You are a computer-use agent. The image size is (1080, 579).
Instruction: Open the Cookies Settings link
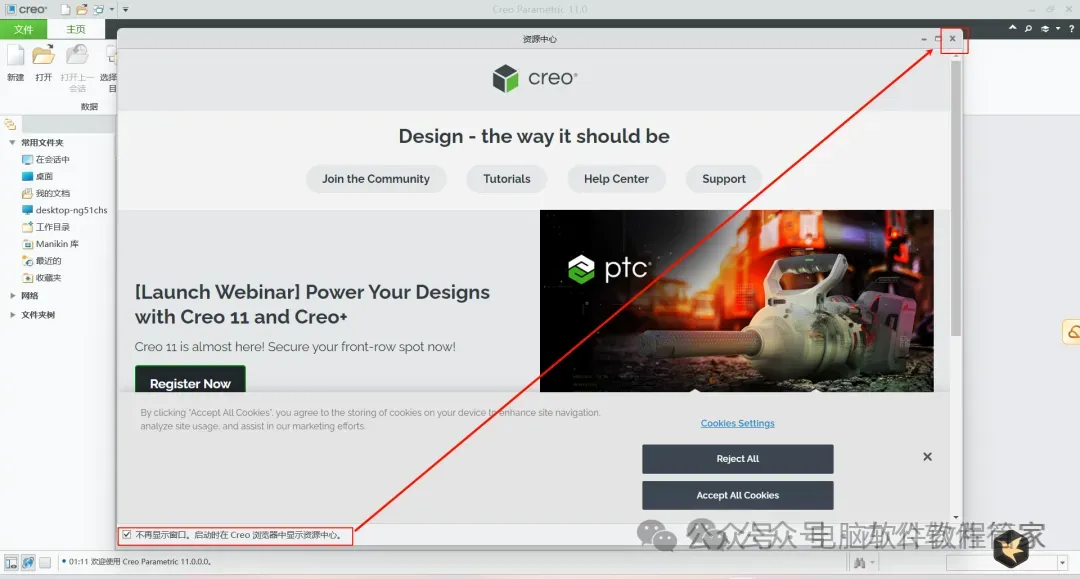pos(738,423)
